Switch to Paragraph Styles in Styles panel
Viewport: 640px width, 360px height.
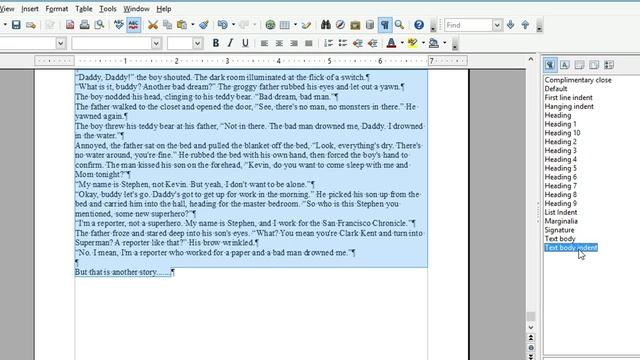(550, 64)
